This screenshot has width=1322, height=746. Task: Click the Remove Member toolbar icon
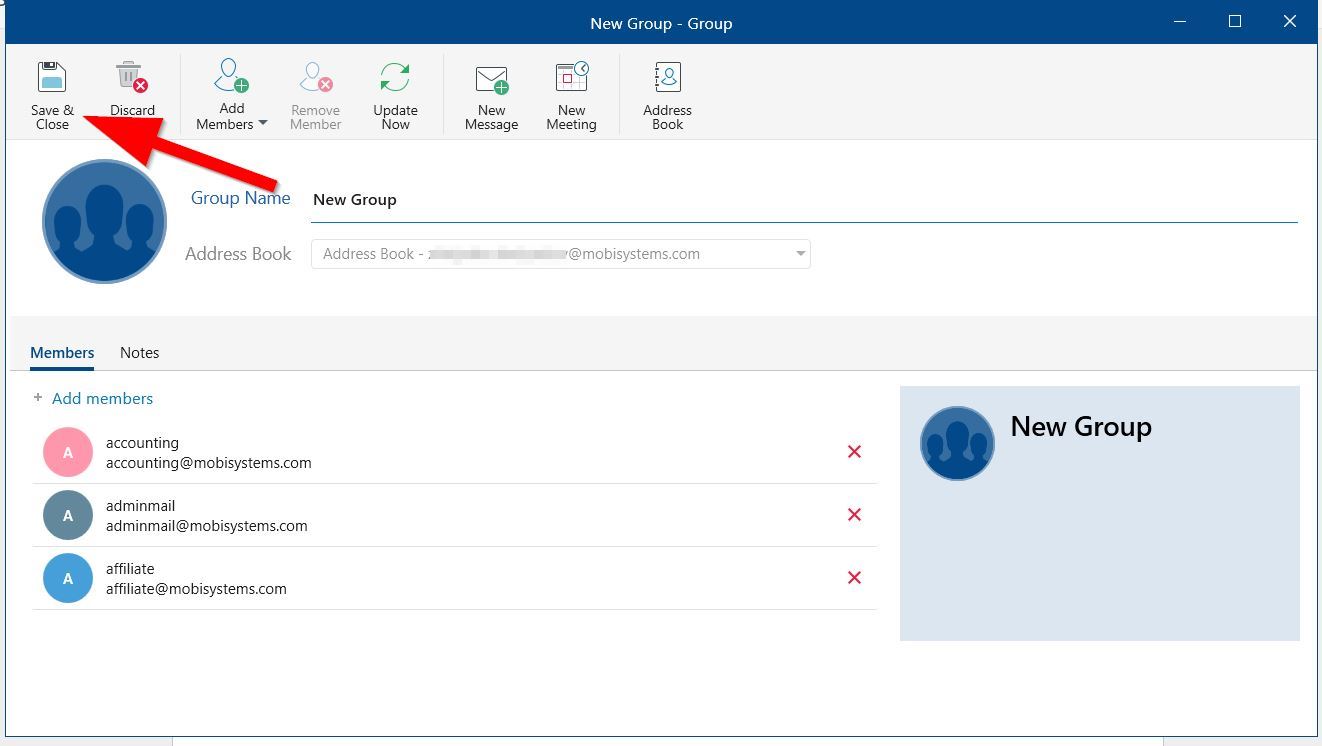point(316,77)
